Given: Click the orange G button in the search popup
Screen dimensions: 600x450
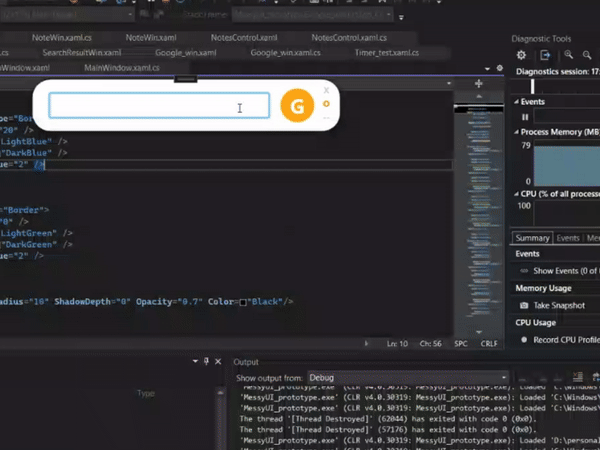Looking at the screenshot, I should pyautogui.click(x=297, y=106).
